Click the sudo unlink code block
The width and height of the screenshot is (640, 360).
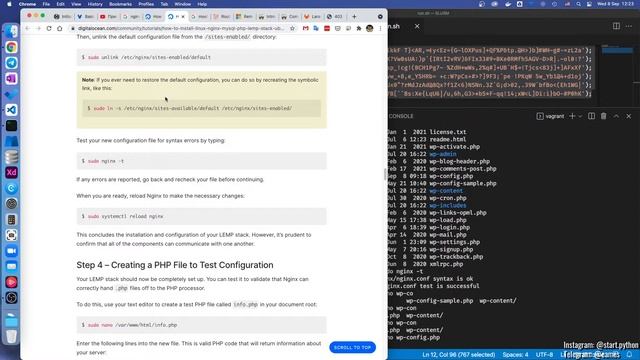202,57
